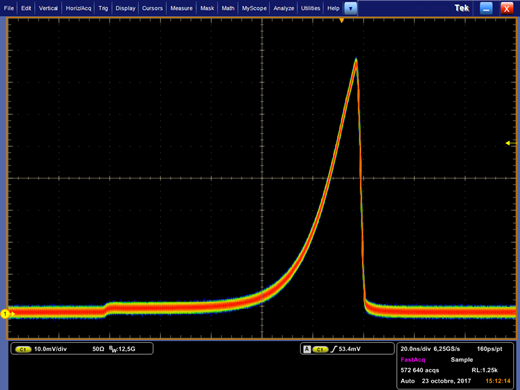Click the 20.0ns/div horizontal scale readout

(x=415, y=349)
